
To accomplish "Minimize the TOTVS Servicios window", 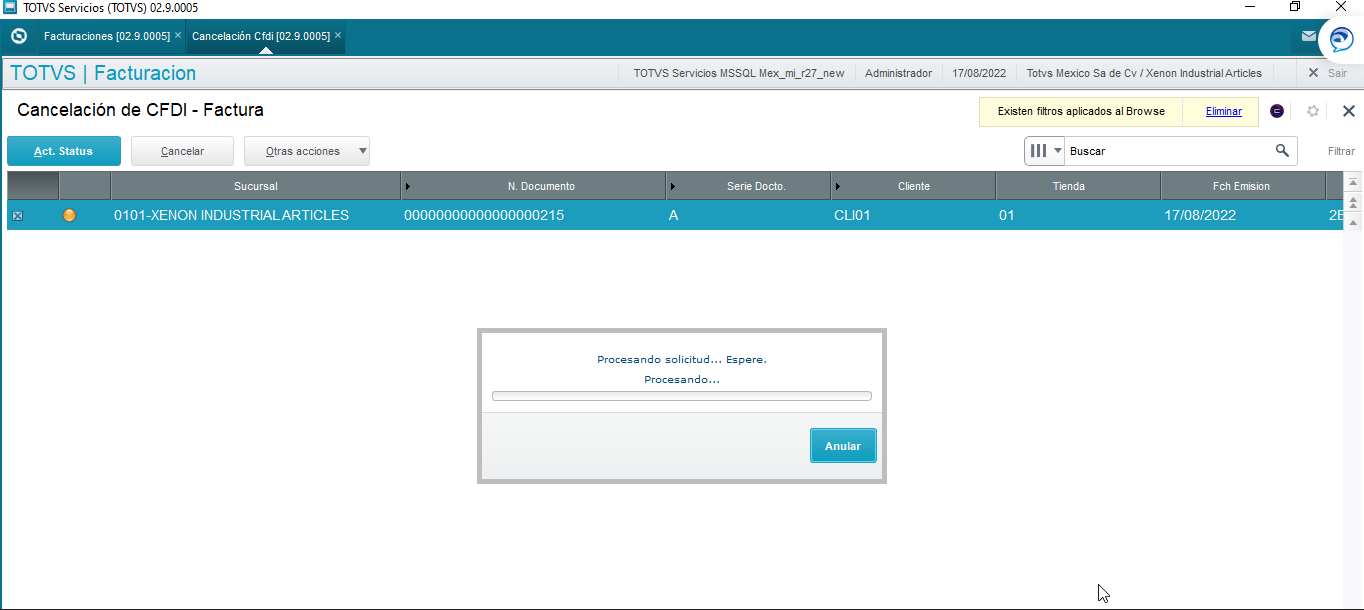I will coord(1249,7).
